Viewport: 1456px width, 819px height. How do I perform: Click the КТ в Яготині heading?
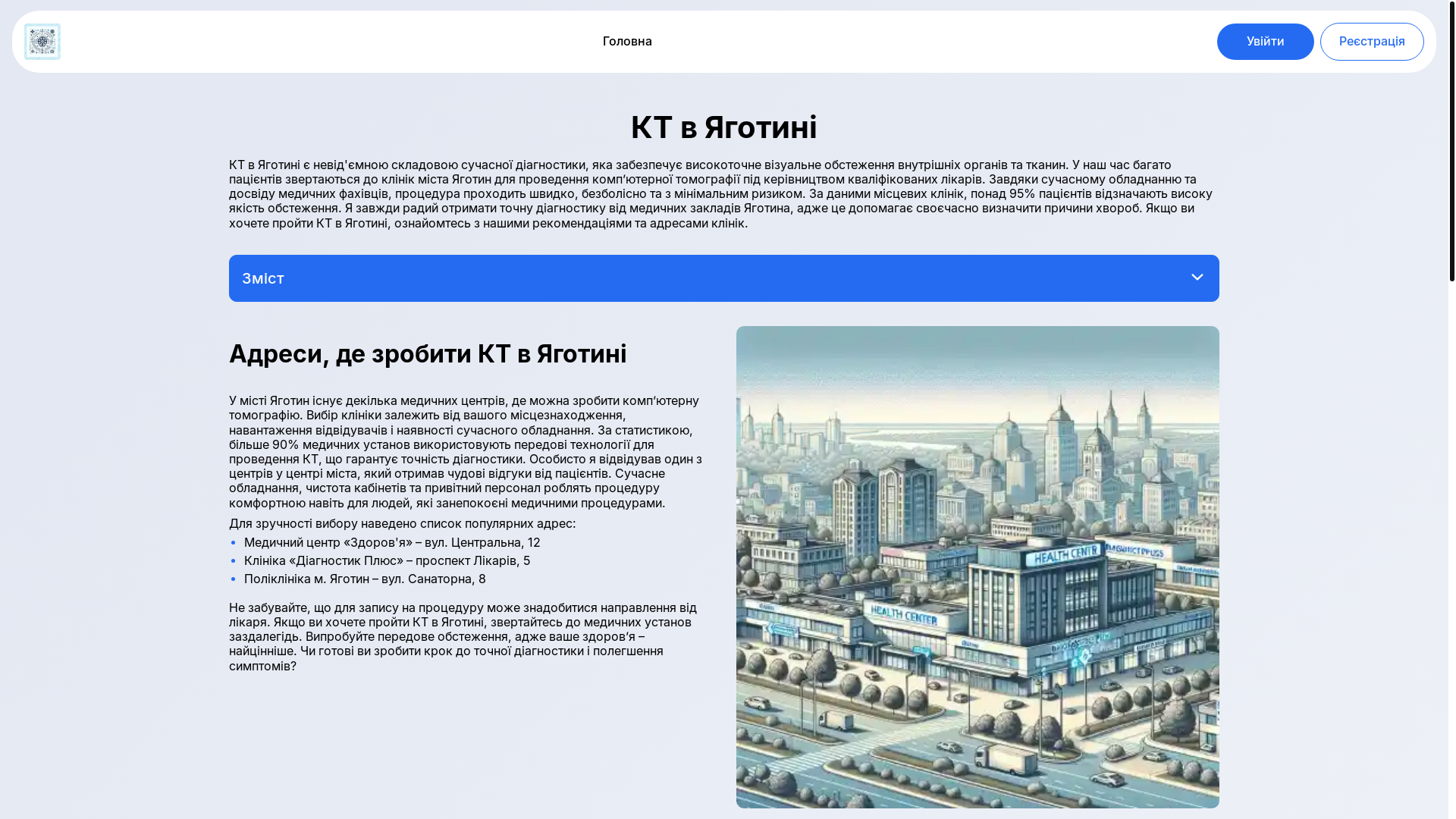tap(724, 127)
